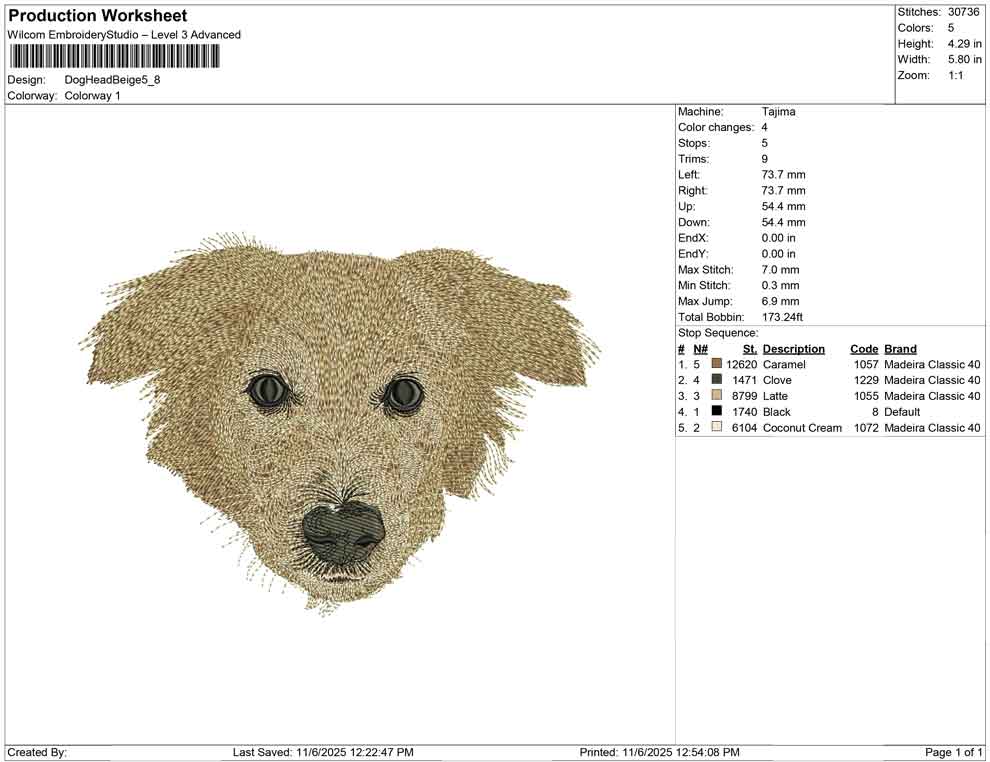
Task: Click the Machine value Tajima
Action: [x=778, y=111]
